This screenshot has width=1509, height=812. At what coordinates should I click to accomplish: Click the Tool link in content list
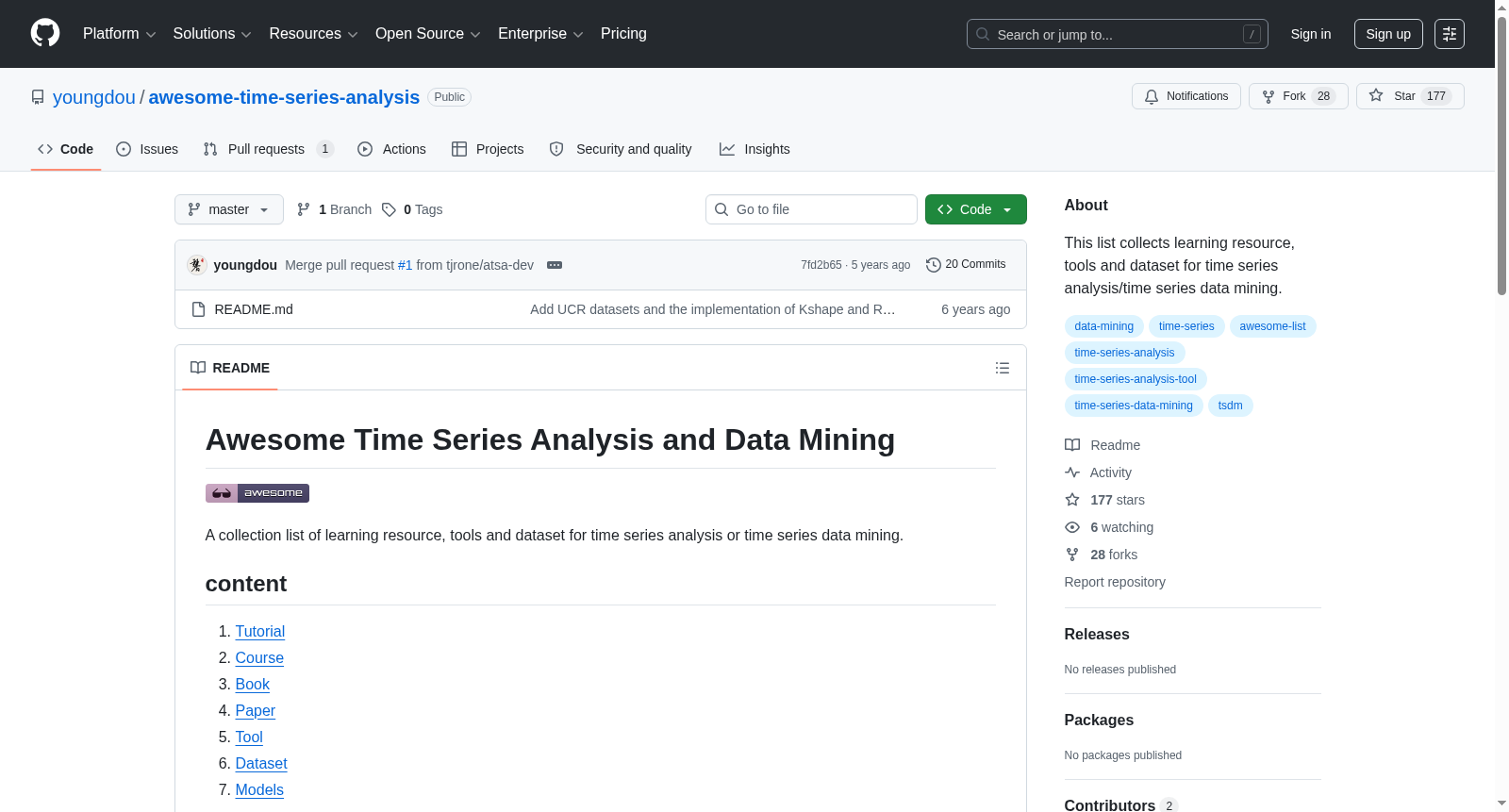tap(249, 737)
